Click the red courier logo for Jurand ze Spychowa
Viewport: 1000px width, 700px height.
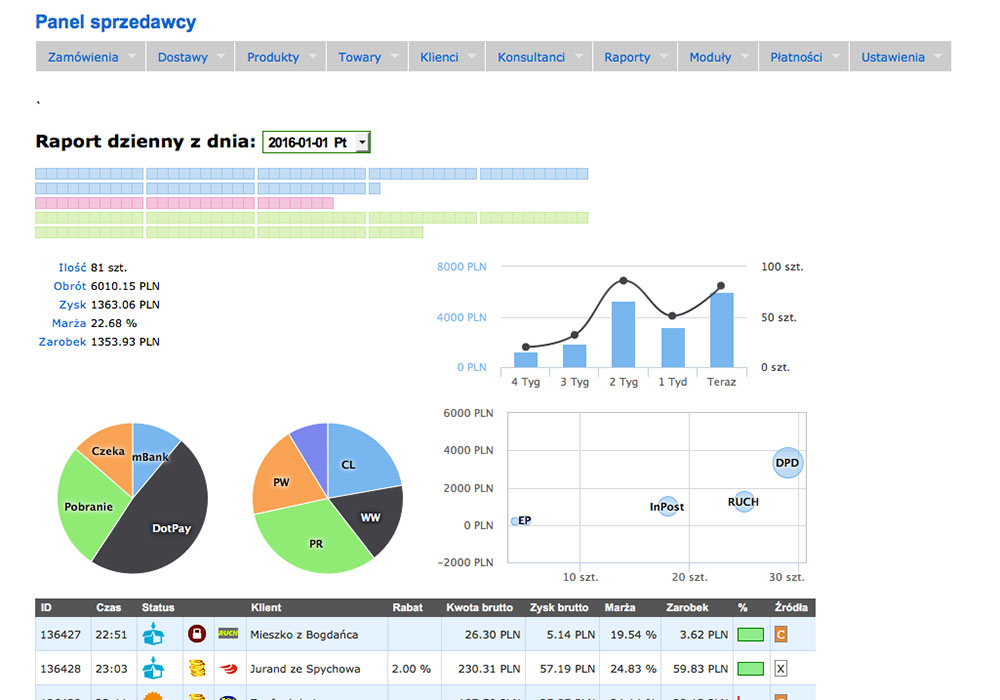tap(228, 669)
